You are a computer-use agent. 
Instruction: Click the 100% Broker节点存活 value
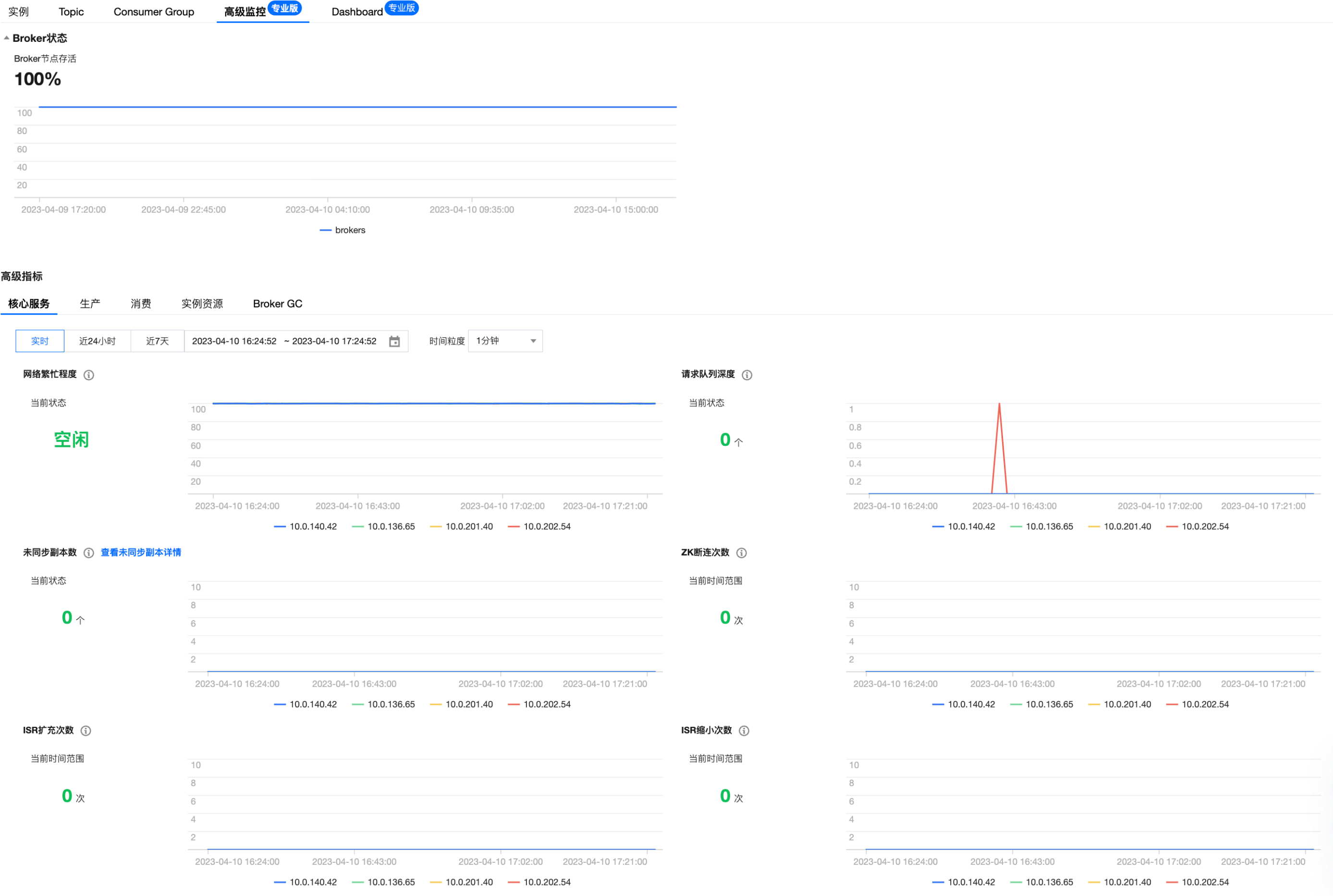click(37, 79)
